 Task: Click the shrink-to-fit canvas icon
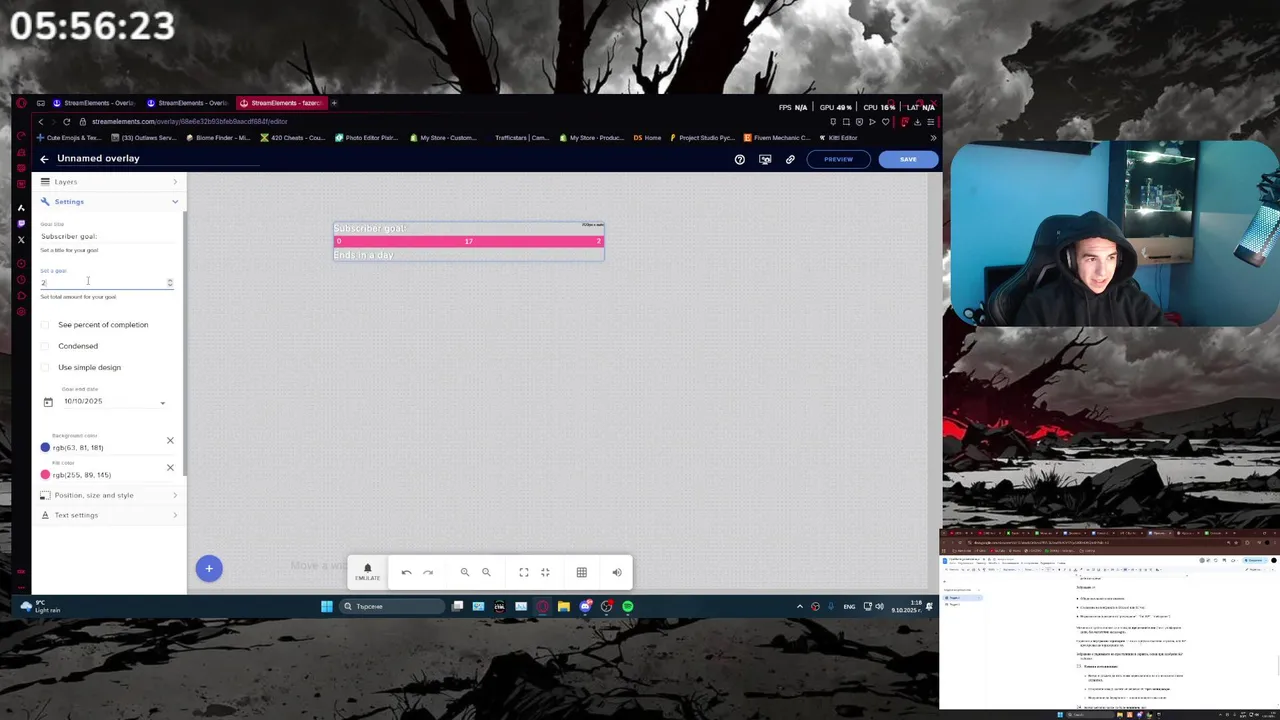pos(545,572)
